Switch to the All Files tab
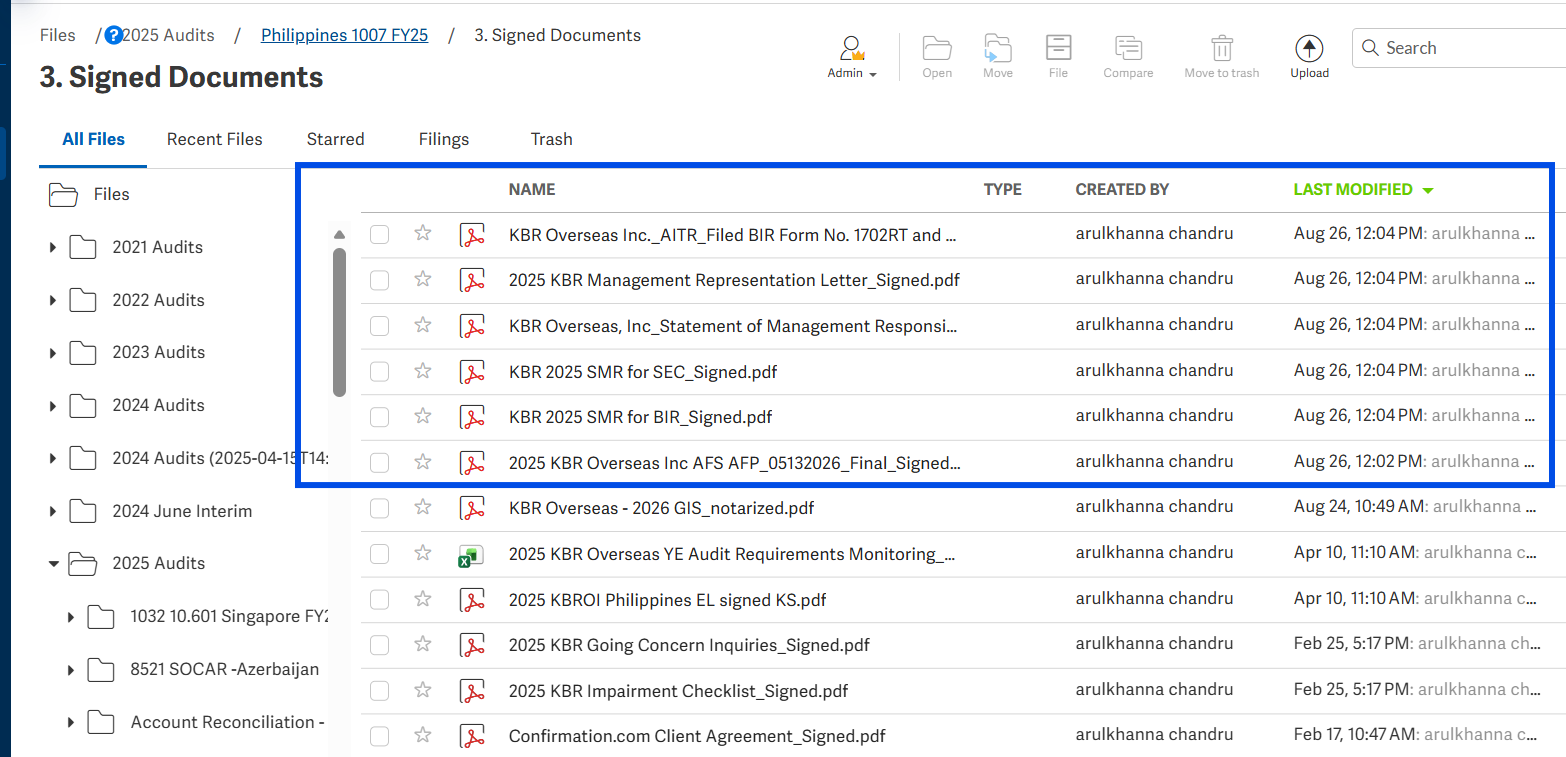The width and height of the screenshot is (1566, 757). click(94, 139)
